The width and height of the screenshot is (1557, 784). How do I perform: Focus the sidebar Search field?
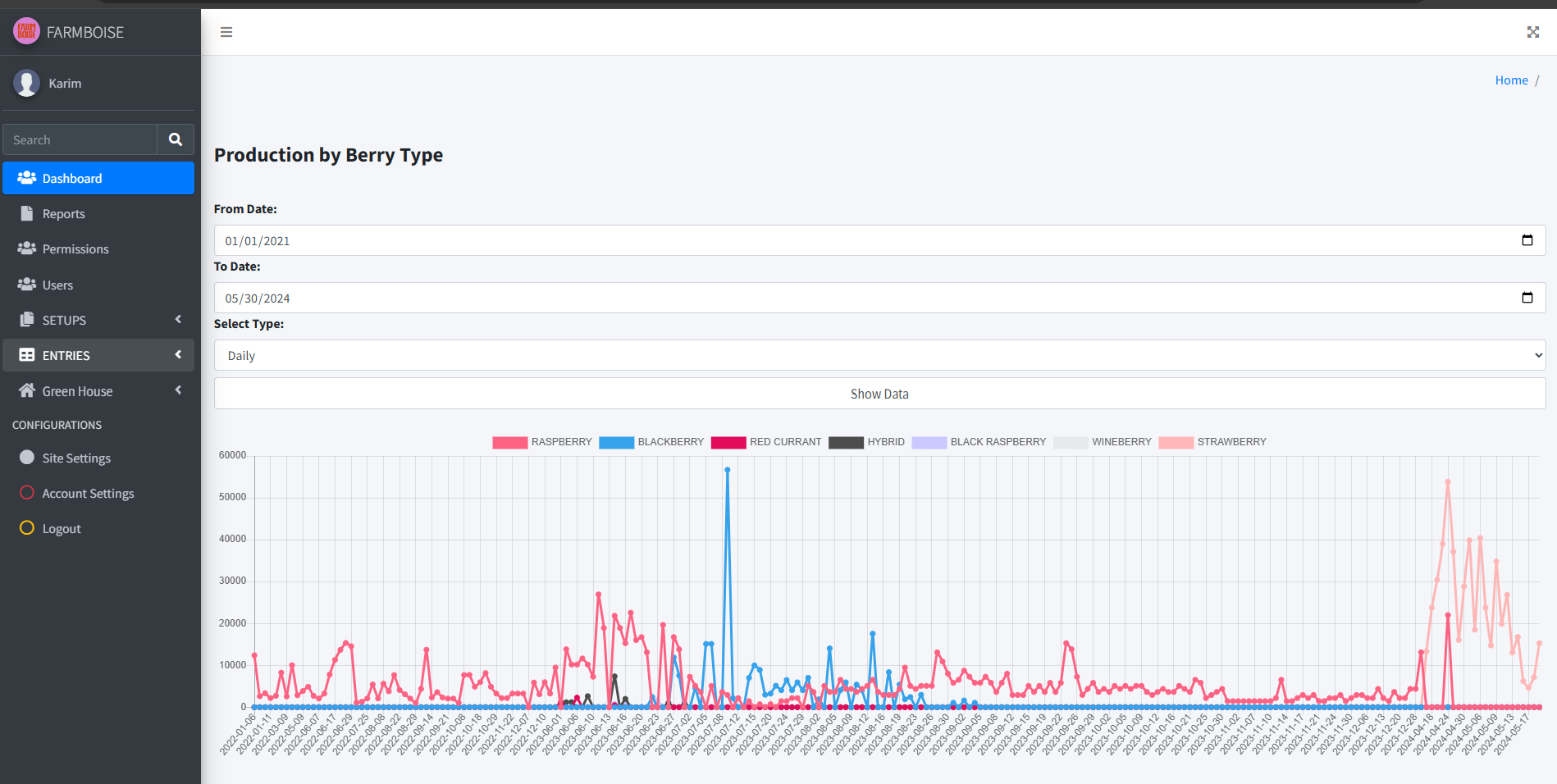(80, 139)
